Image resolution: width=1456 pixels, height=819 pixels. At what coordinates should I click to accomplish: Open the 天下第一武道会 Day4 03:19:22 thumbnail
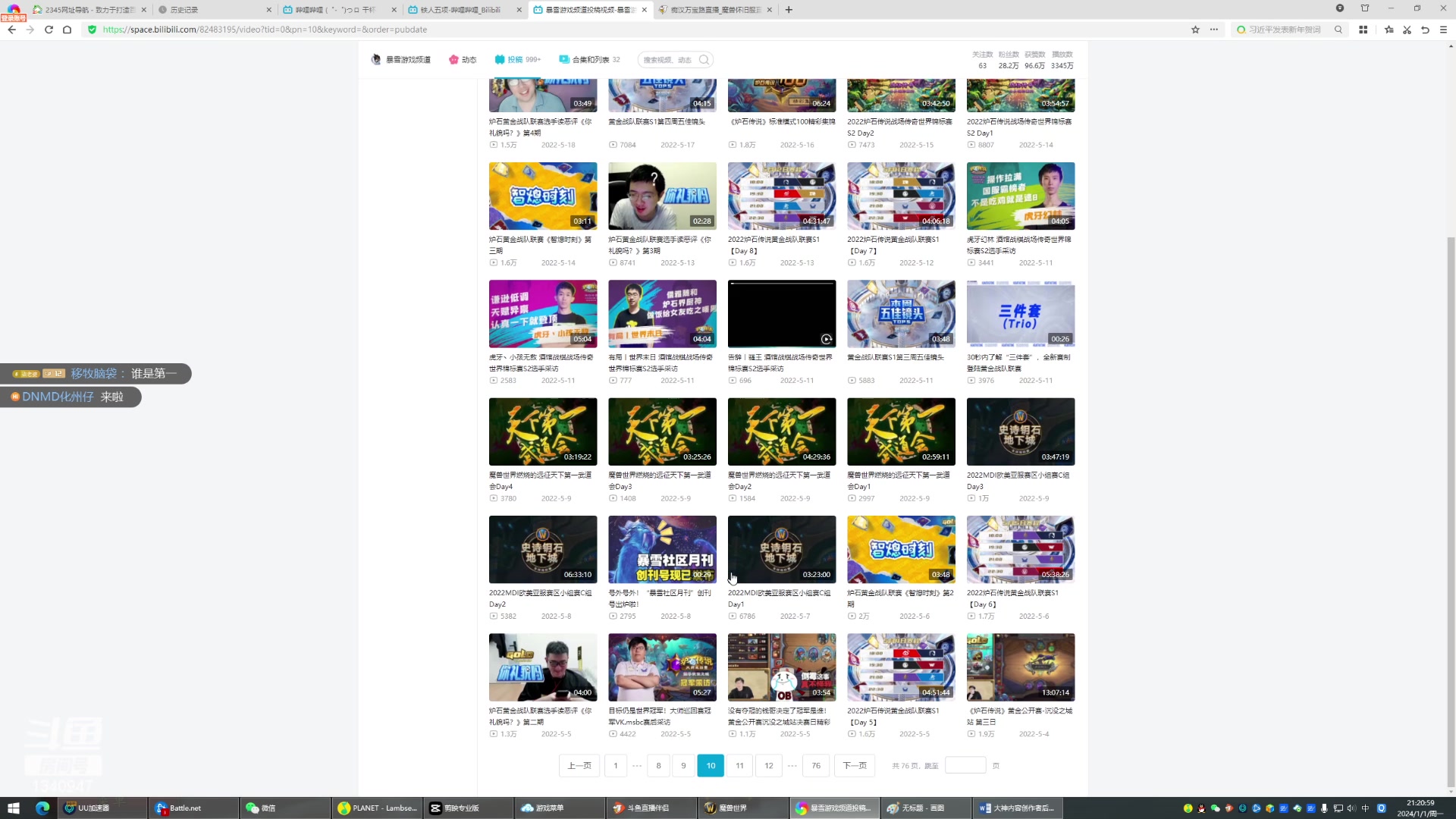pyautogui.click(x=543, y=431)
